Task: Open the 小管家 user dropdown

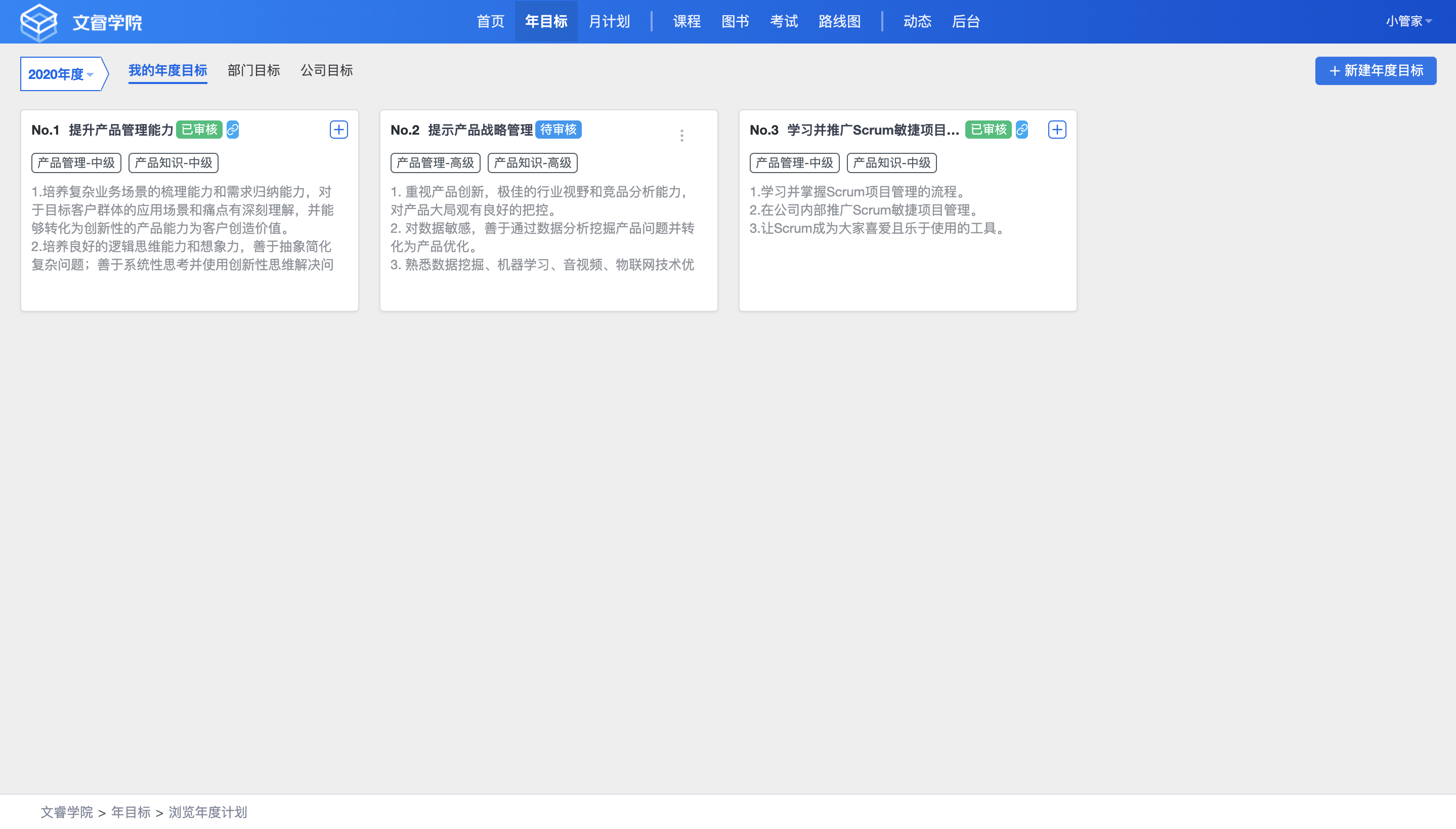Action: point(1407,22)
